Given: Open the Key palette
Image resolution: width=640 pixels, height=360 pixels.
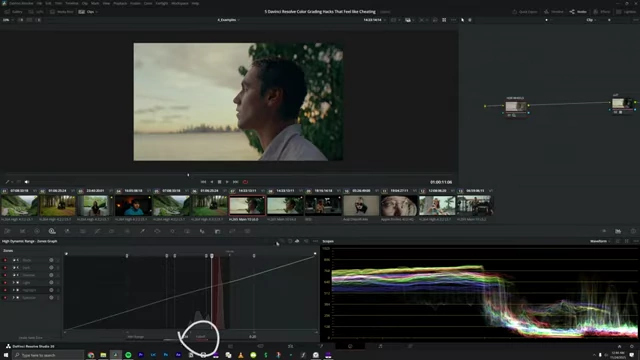Looking at the screenshot, I should [x=217, y=231].
